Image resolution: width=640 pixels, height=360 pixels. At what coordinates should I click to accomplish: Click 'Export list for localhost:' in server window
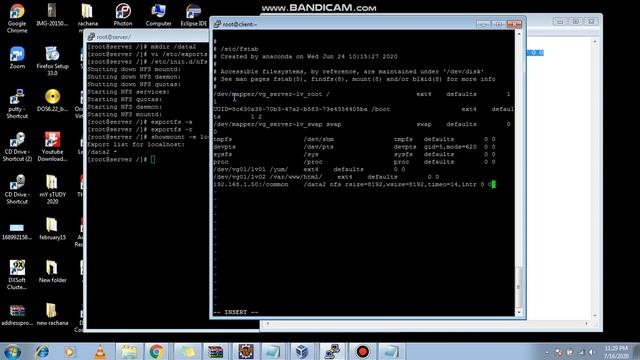pyautogui.click(x=136, y=144)
